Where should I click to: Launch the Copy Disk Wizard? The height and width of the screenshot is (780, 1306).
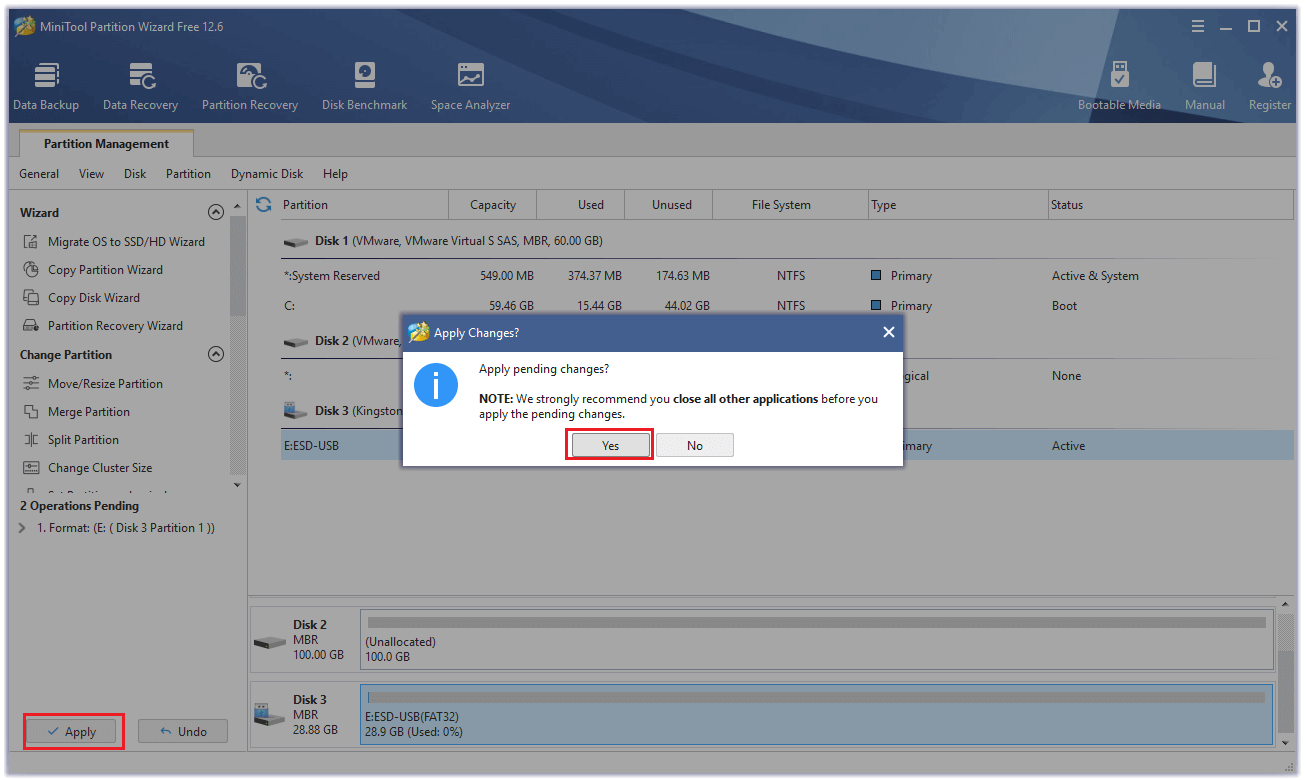[x=81, y=298]
